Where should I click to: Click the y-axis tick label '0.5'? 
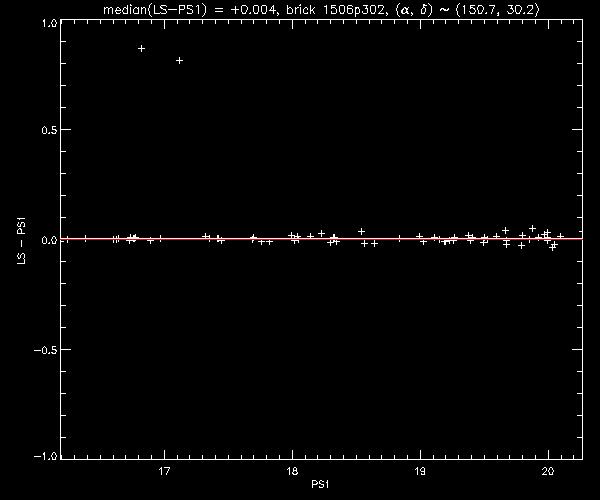click(49, 130)
